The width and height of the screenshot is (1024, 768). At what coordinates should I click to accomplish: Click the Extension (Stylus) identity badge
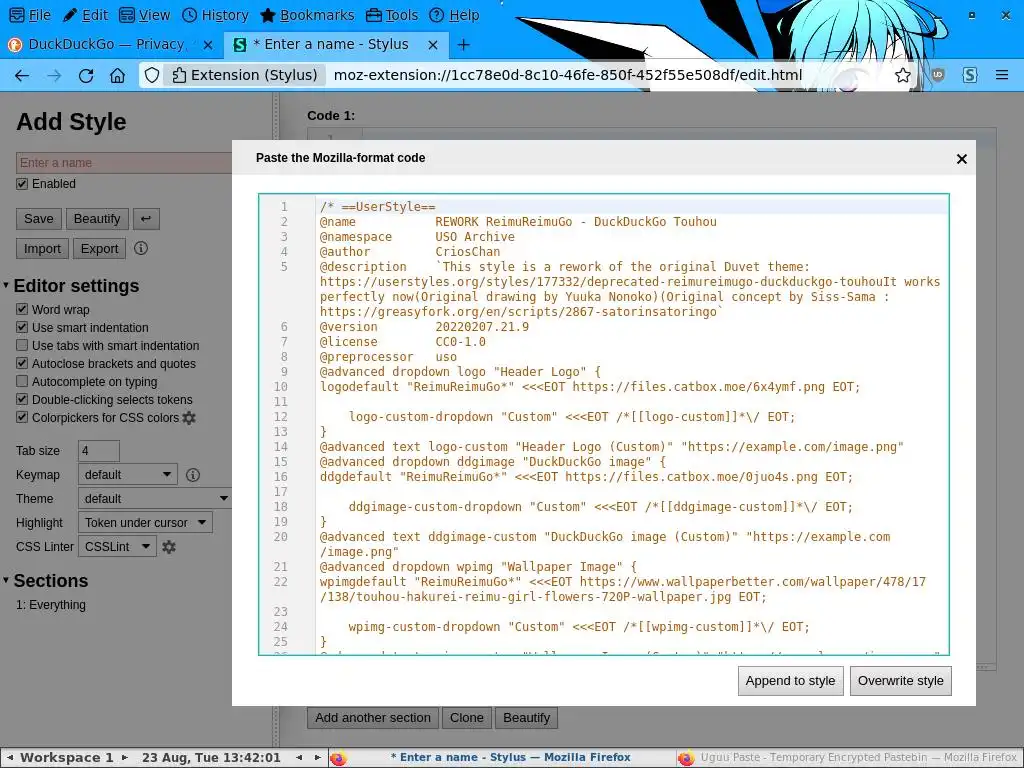pyautogui.click(x=244, y=76)
